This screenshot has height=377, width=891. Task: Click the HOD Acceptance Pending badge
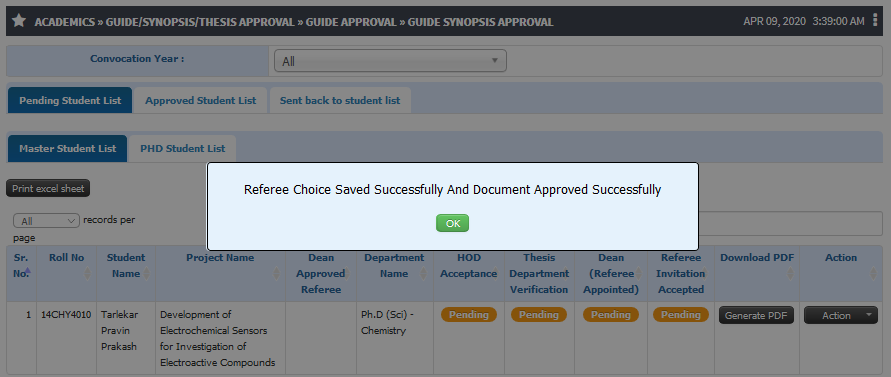click(469, 314)
